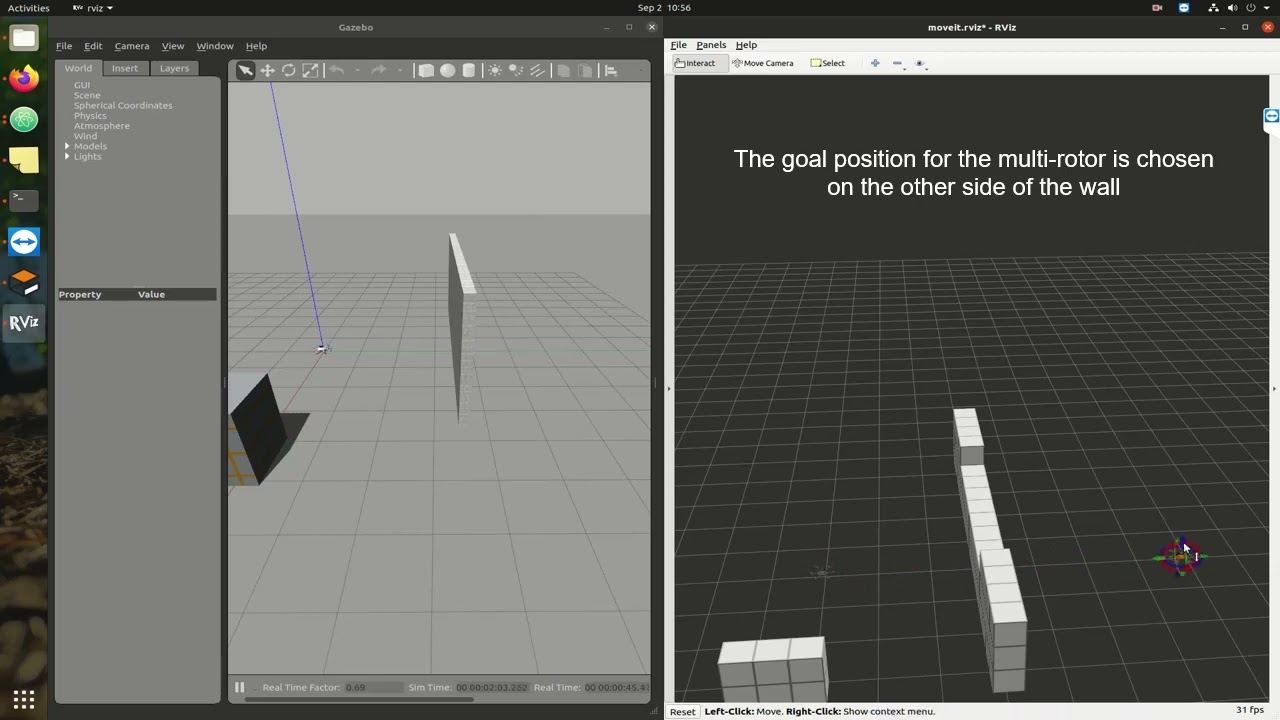Image resolution: width=1280 pixels, height=720 pixels.
Task: Click the goal interactive marker in RViz
Action: point(1180,557)
